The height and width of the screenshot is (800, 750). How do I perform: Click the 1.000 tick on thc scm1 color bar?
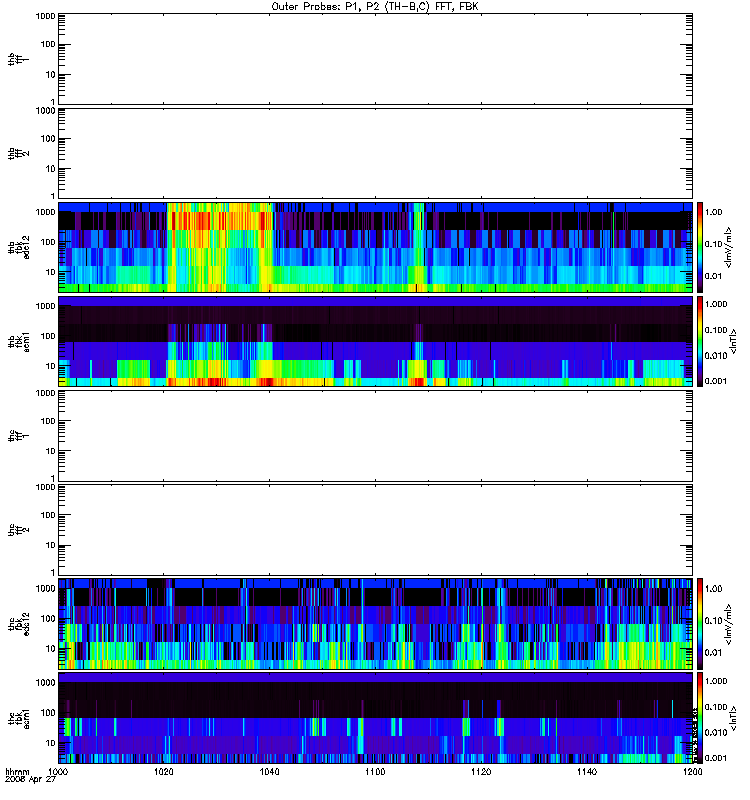click(x=716, y=681)
